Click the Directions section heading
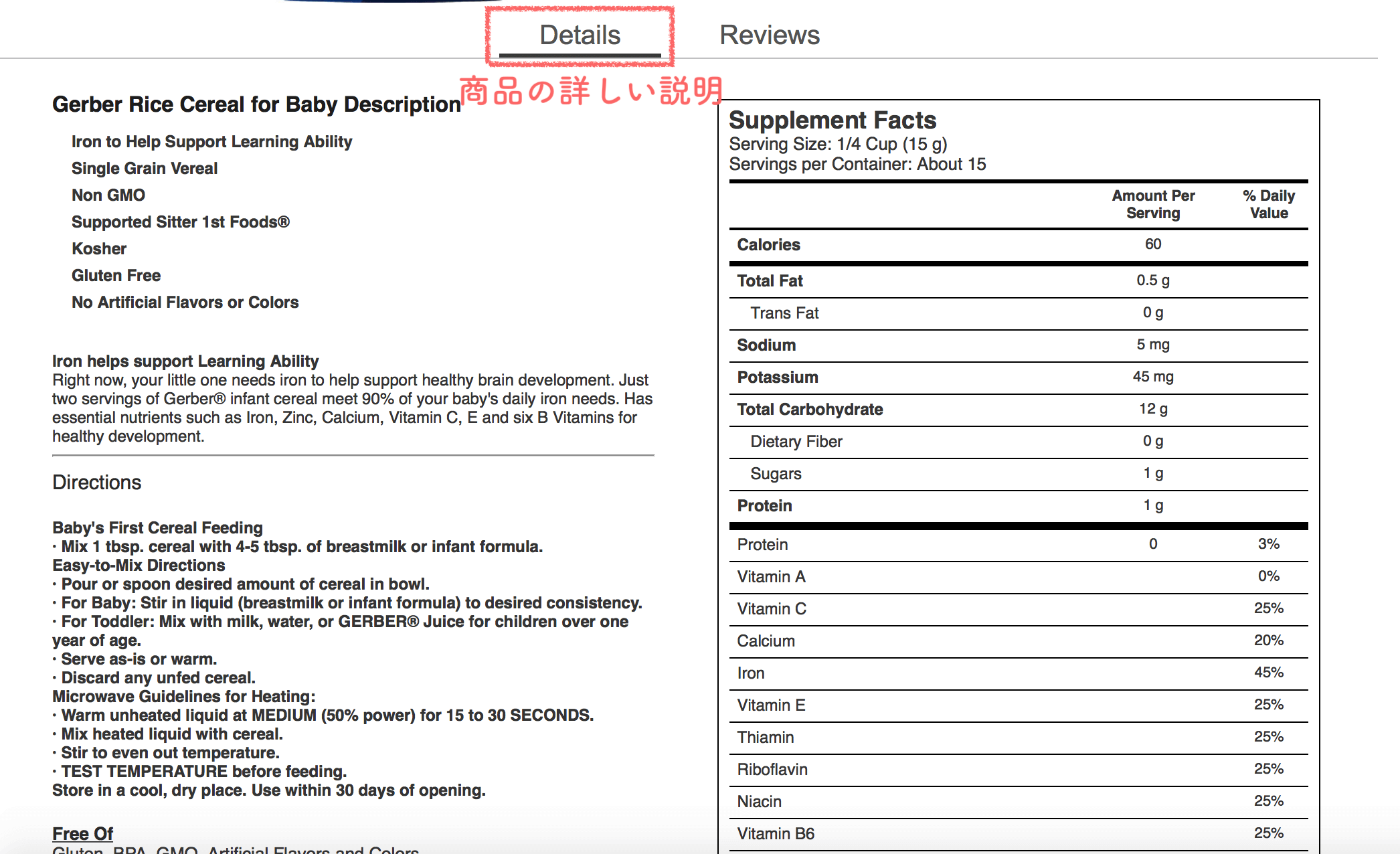This screenshot has height=854, width=1400. (x=97, y=483)
